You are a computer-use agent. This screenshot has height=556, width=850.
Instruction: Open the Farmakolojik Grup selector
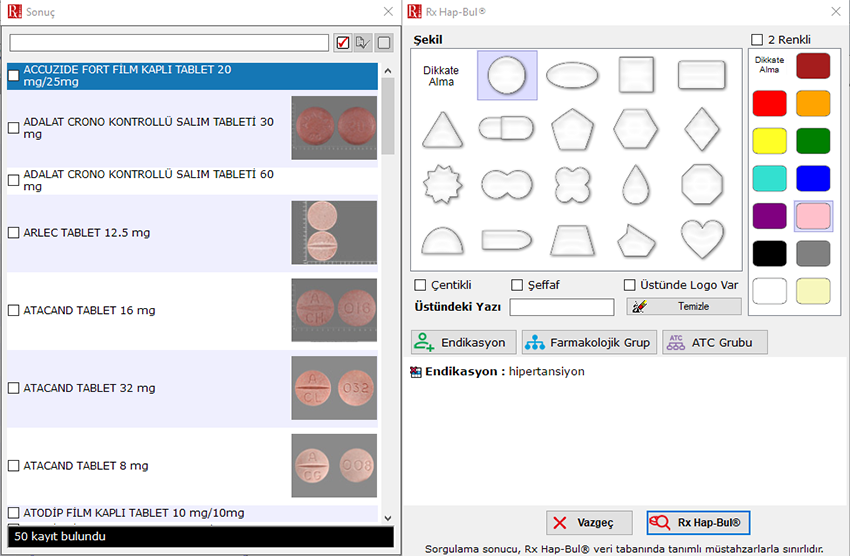[x=588, y=342]
